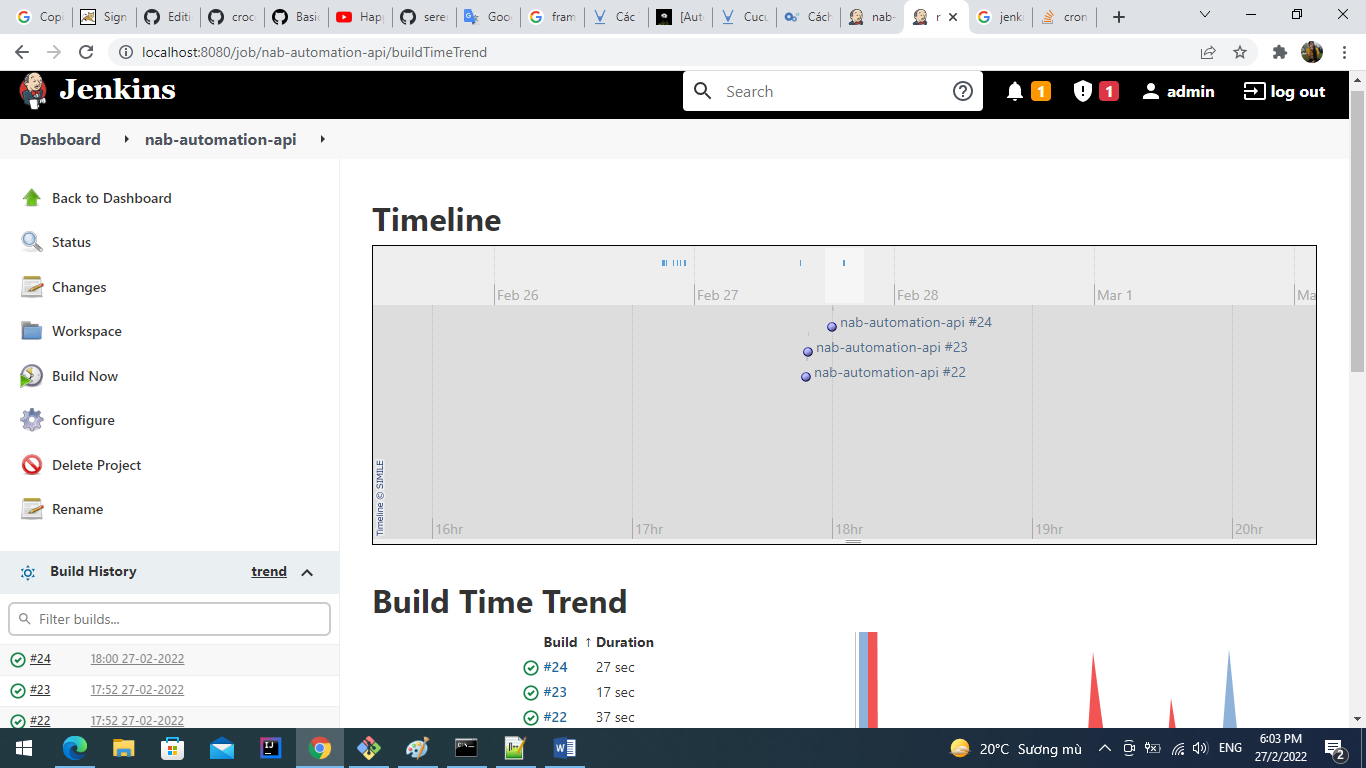The height and width of the screenshot is (768, 1366).
Task: Open a new browser tab
Action: tap(1119, 17)
